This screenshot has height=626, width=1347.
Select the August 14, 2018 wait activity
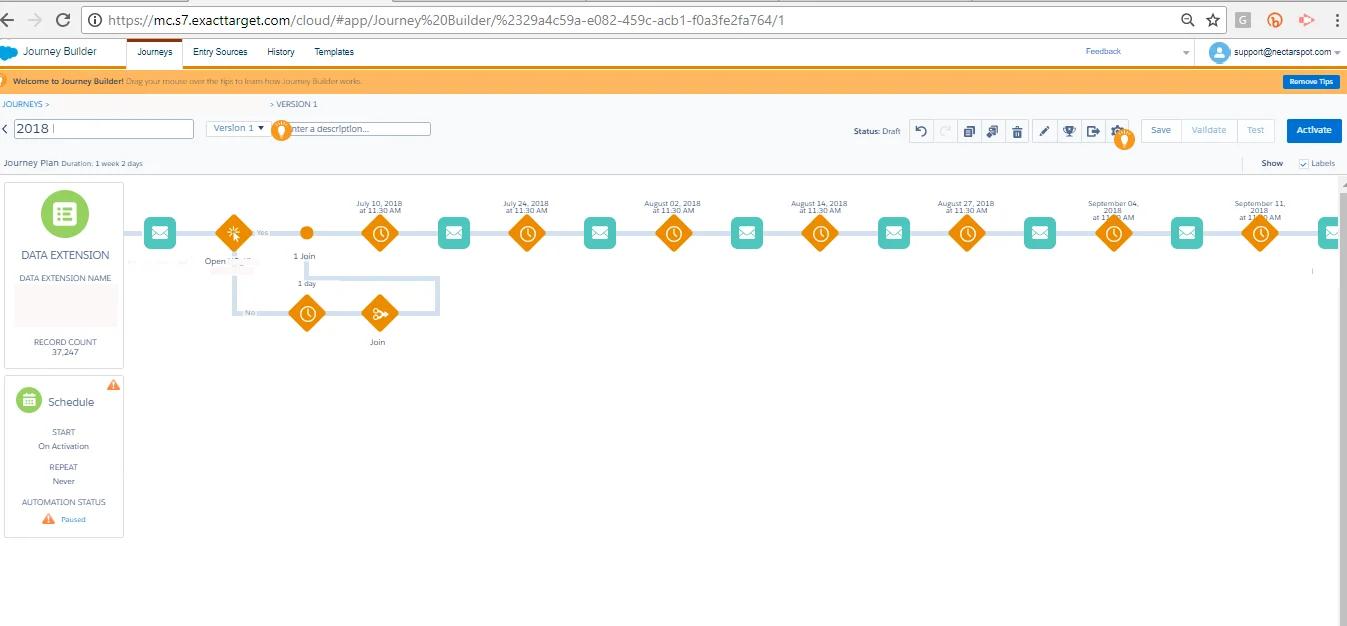click(820, 233)
